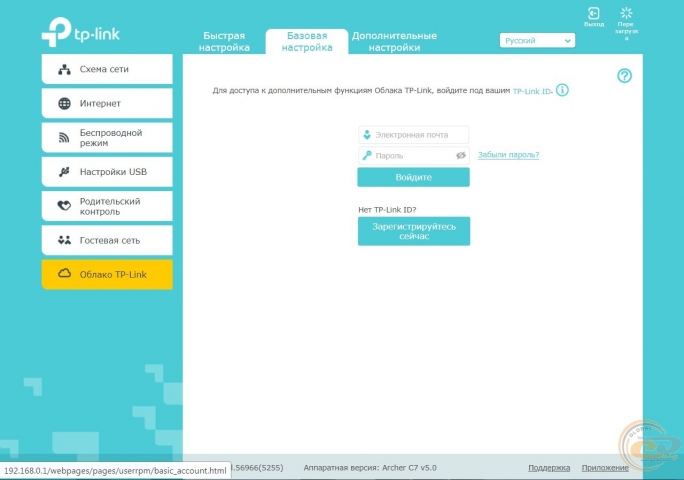Open the Гостевая сеть menu item
This screenshot has width=684, height=480.
pyautogui.click(x=107, y=240)
